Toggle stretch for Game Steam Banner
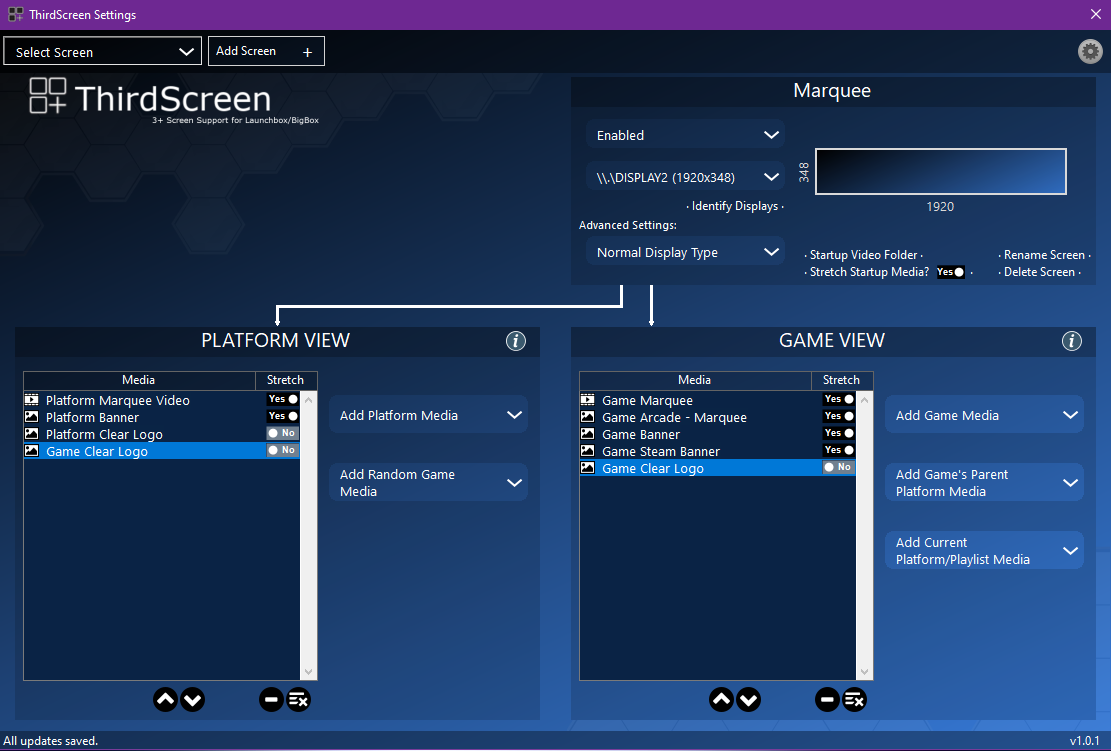Viewport: 1111px width, 751px height. [x=839, y=450]
